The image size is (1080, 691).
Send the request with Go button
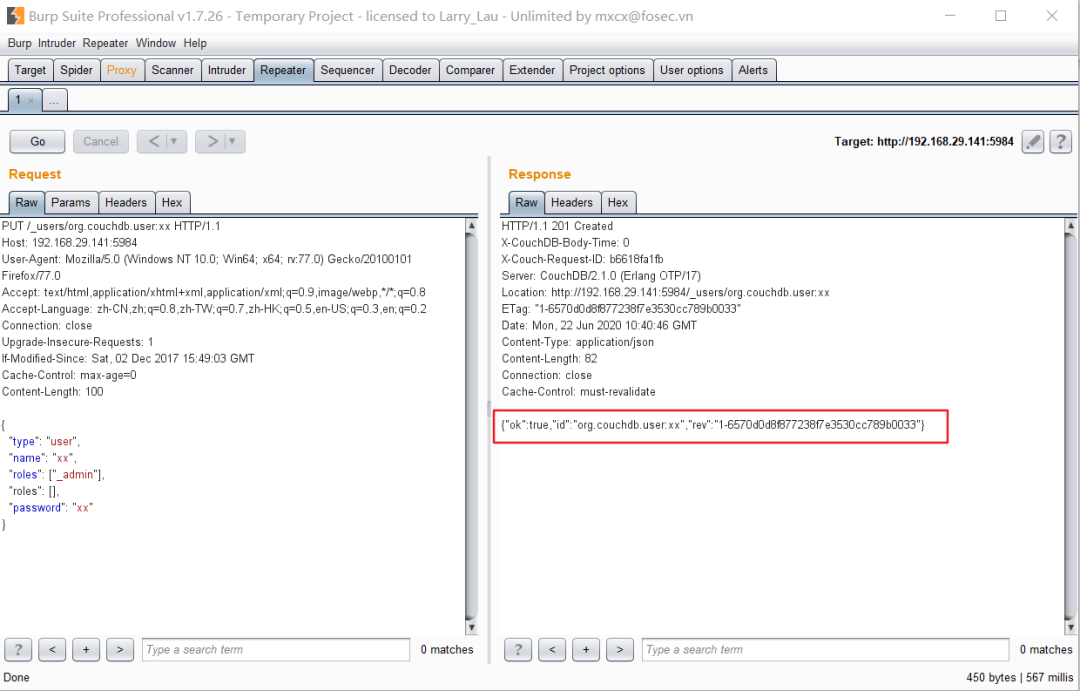[37, 141]
